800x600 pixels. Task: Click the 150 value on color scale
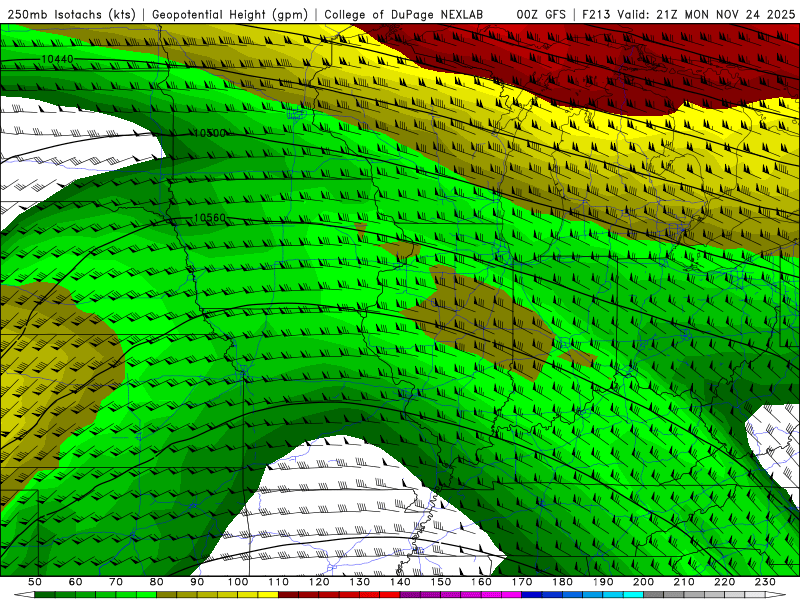point(441,582)
